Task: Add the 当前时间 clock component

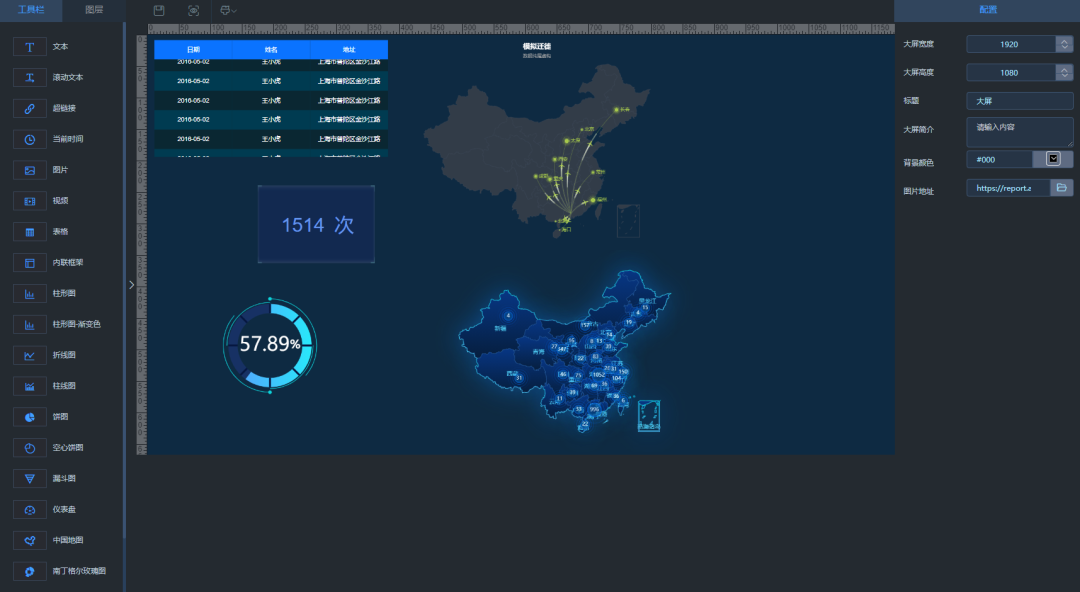Action: pos(30,140)
